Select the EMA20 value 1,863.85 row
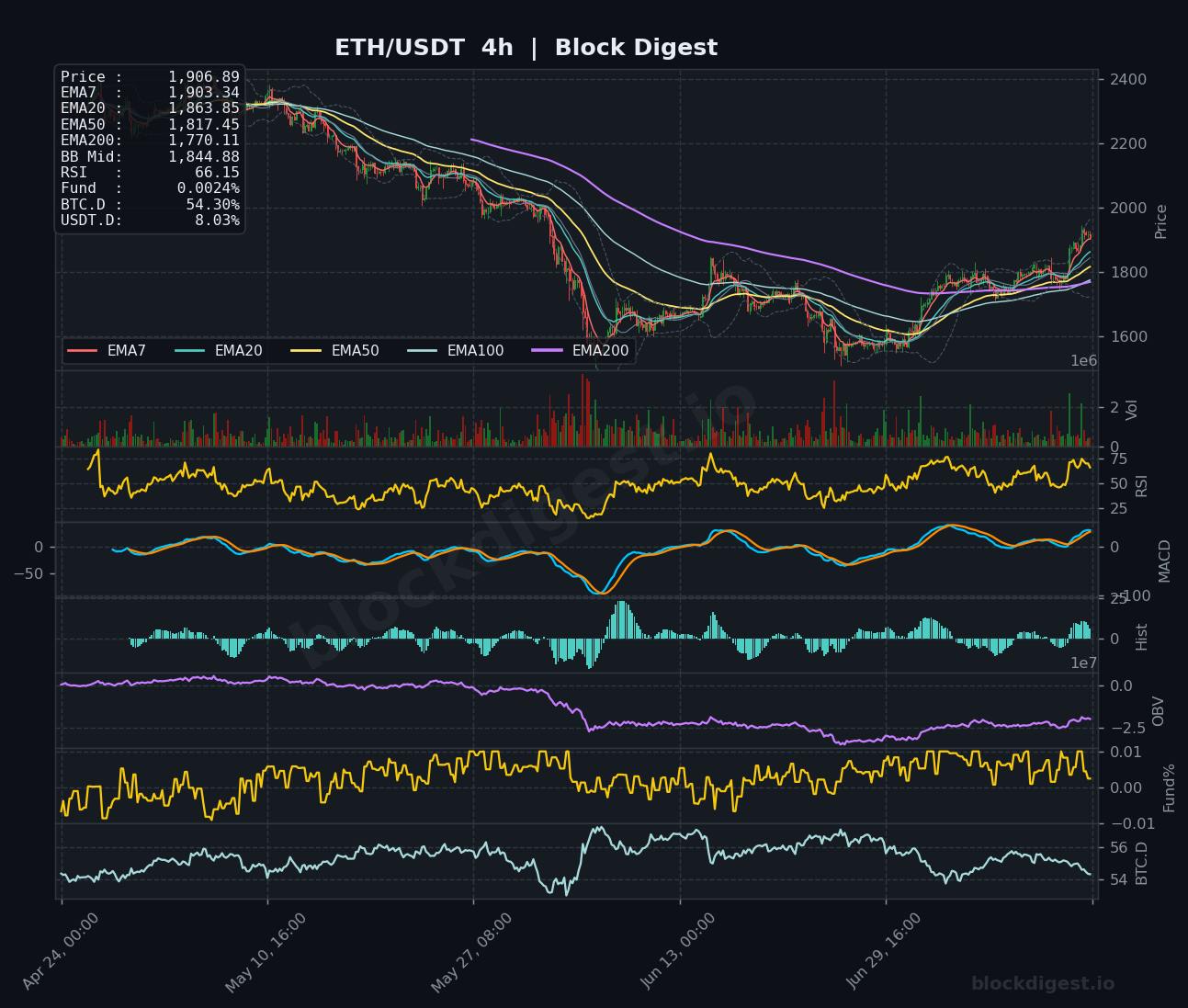 (150, 108)
